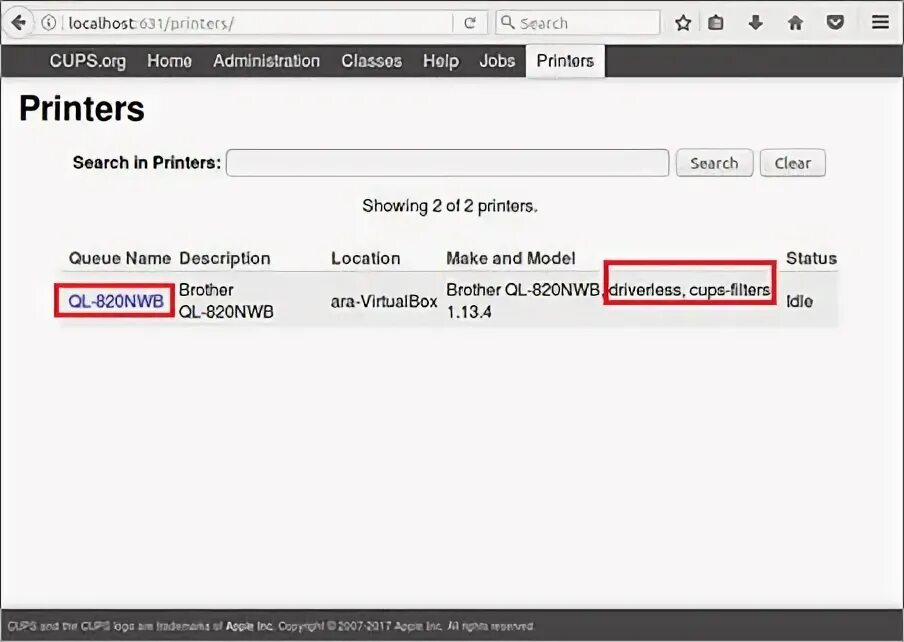The height and width of the screenshot is (642, 904).
Task: Click the Description column header
Action: point(225,258)
